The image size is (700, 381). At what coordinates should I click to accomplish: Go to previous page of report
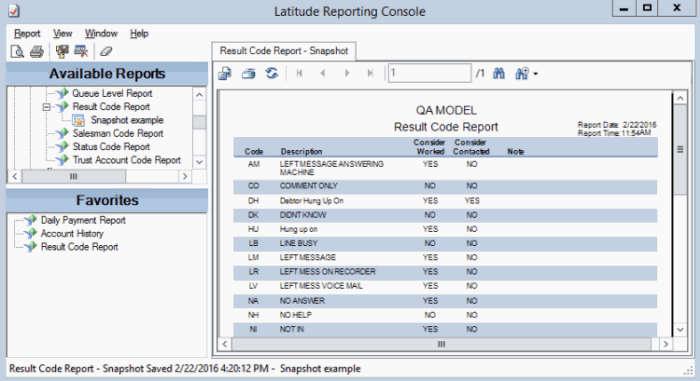tap(323, 73)
